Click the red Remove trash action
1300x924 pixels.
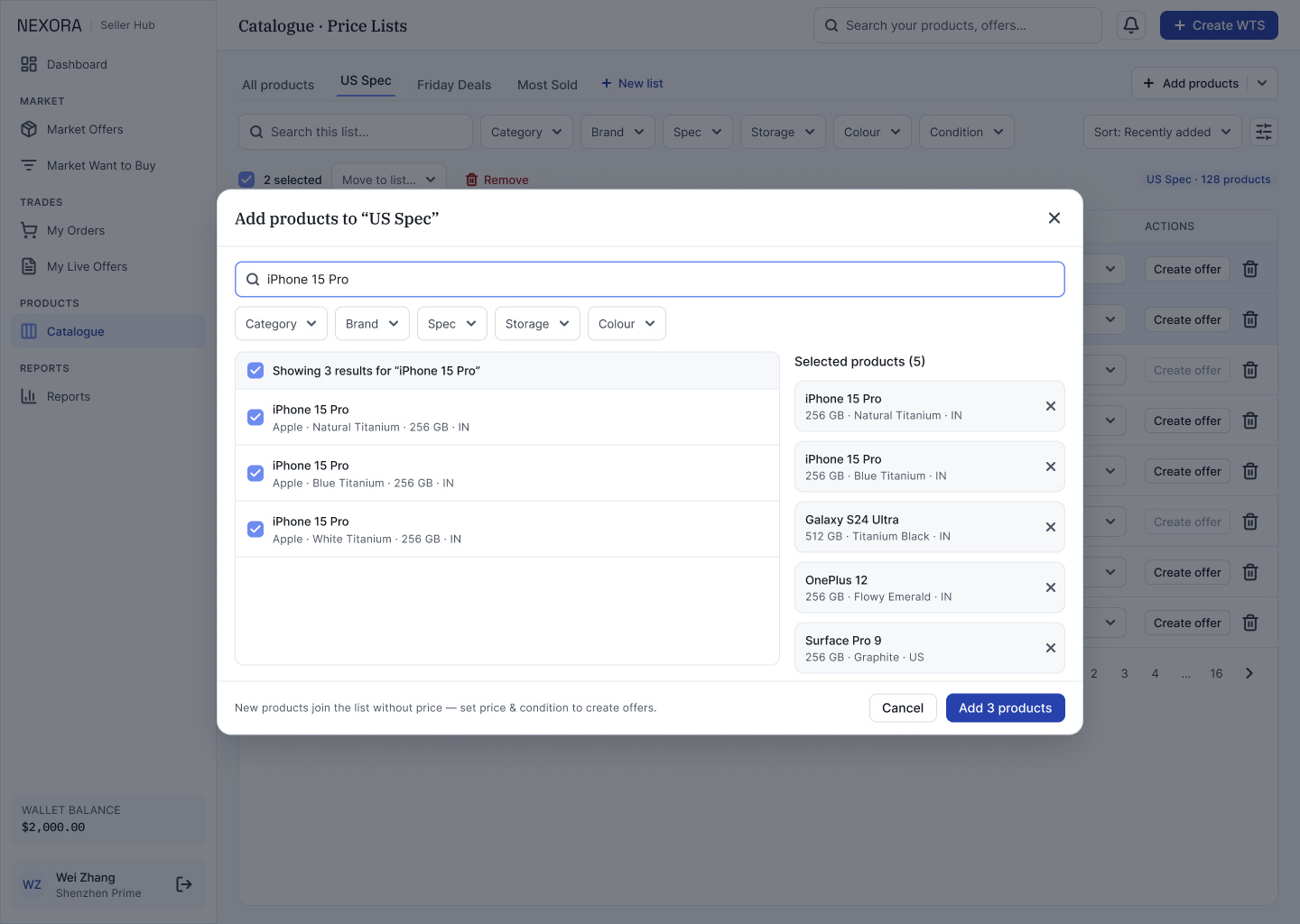coord(497,180)
